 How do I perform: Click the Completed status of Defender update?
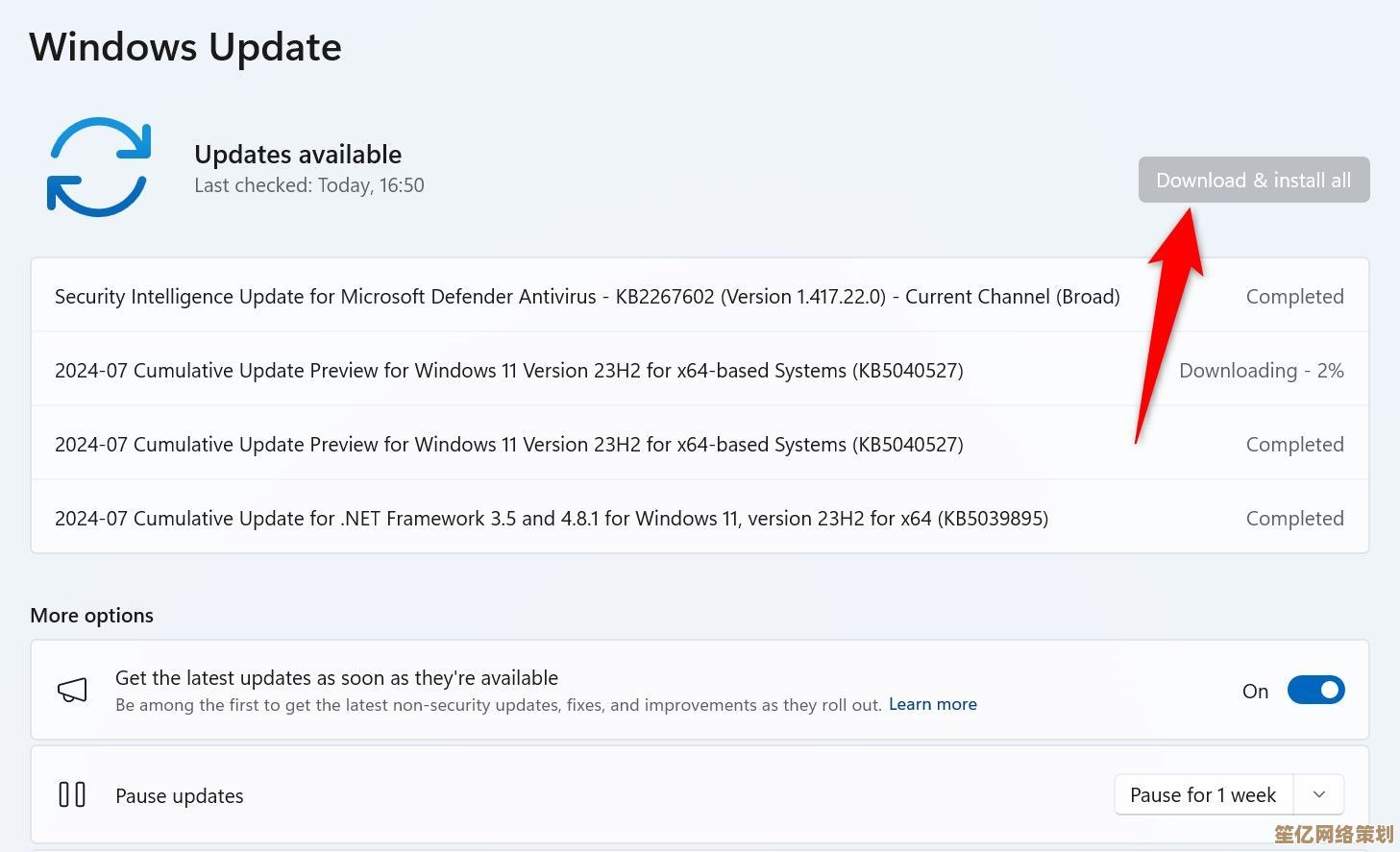[1294, 297]
